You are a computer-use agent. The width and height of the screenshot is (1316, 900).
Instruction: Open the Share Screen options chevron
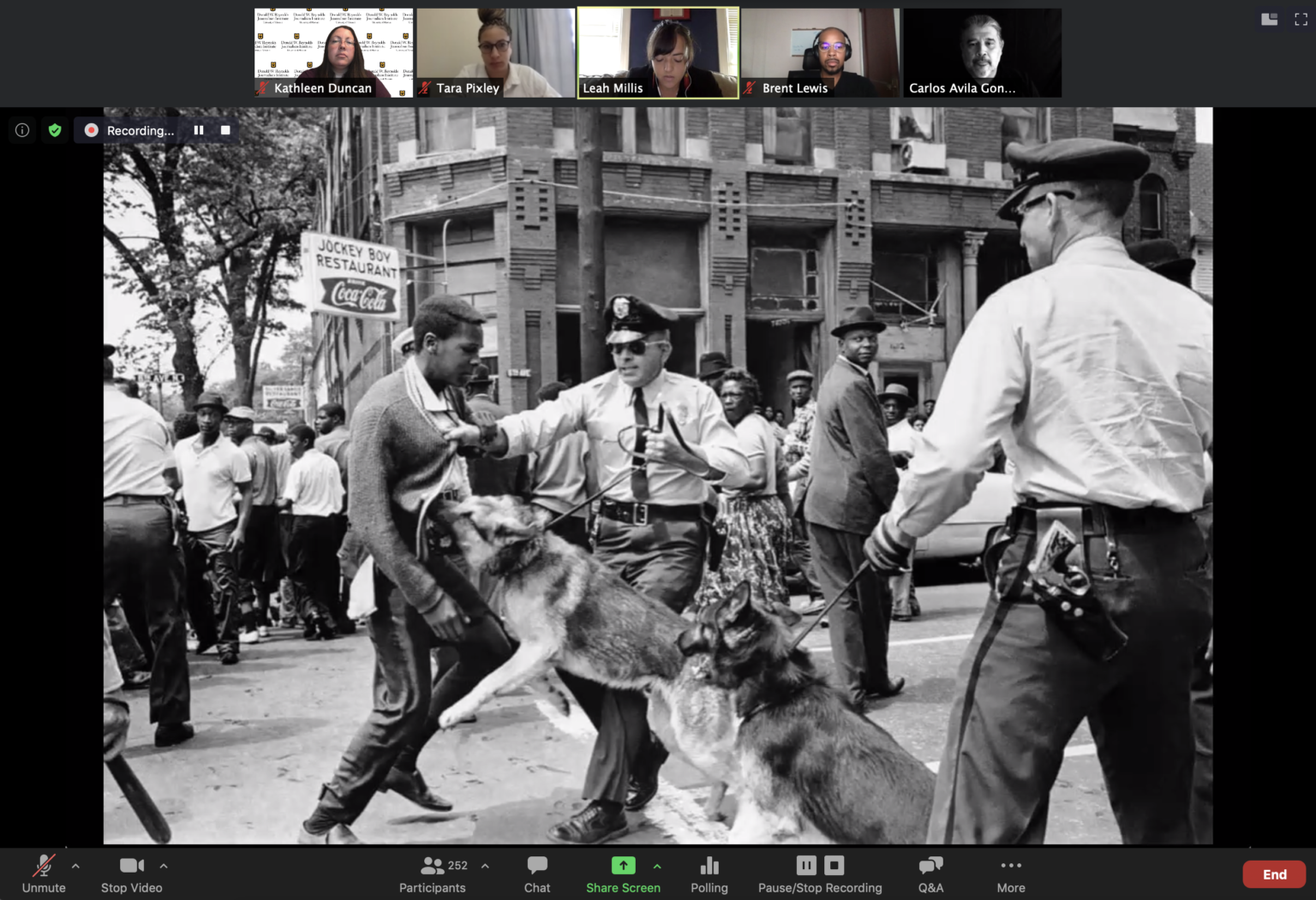(657, 865)
